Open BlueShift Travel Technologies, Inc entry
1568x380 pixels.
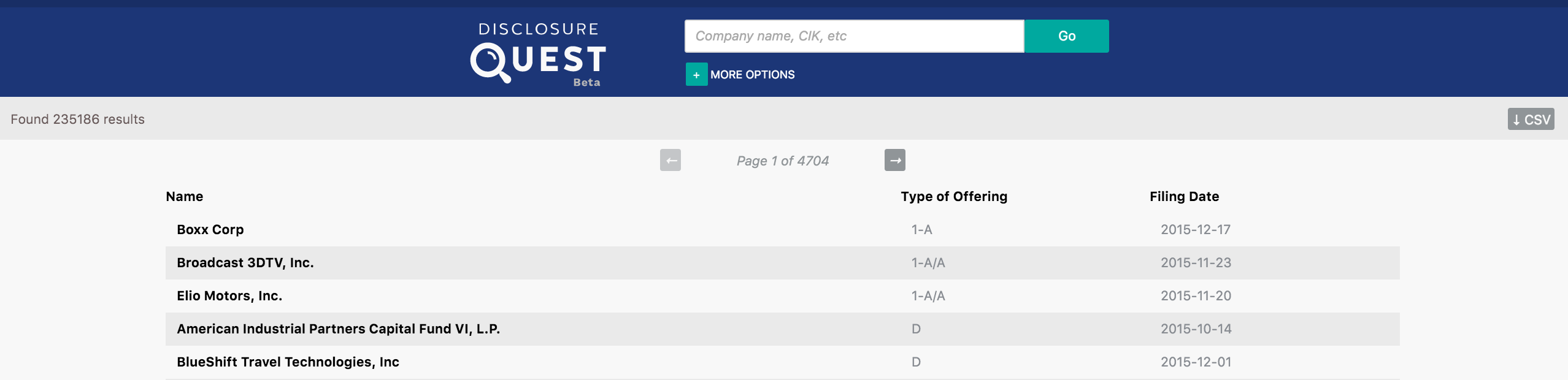[x=288, y=362]
